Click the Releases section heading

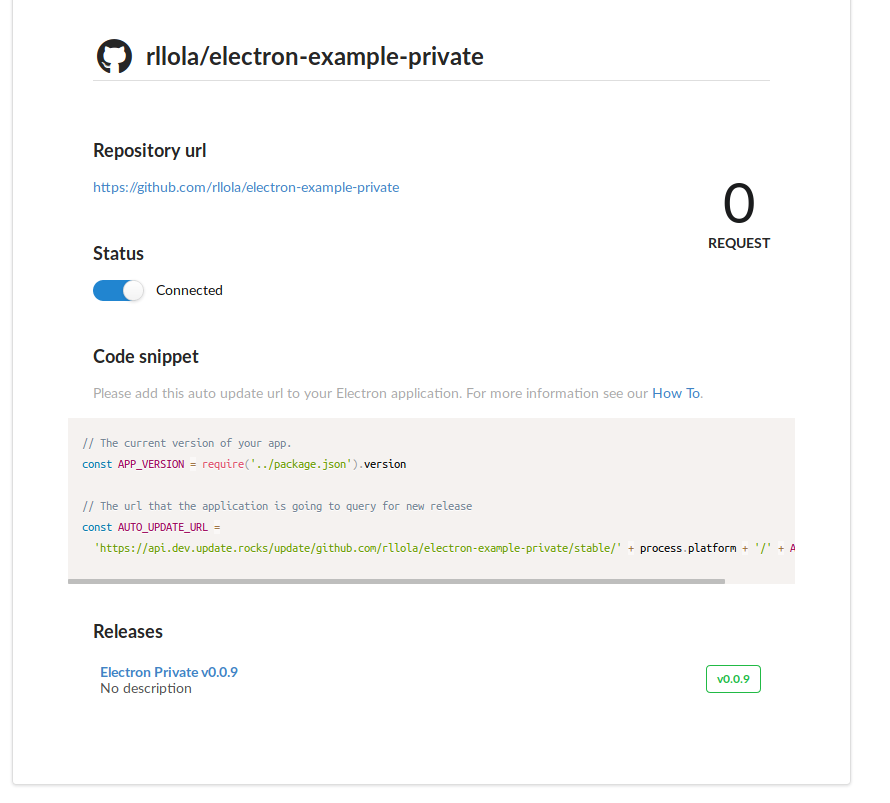(128, 631)
